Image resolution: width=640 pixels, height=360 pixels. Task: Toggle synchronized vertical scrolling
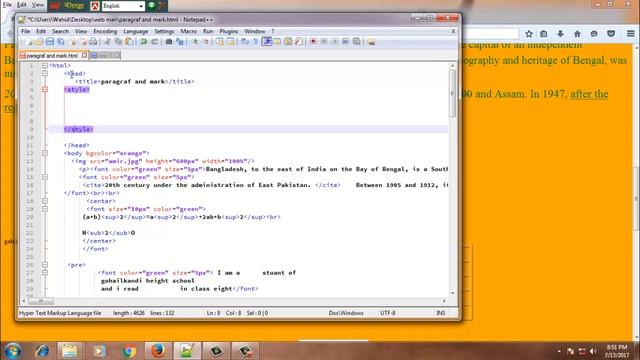220,42
